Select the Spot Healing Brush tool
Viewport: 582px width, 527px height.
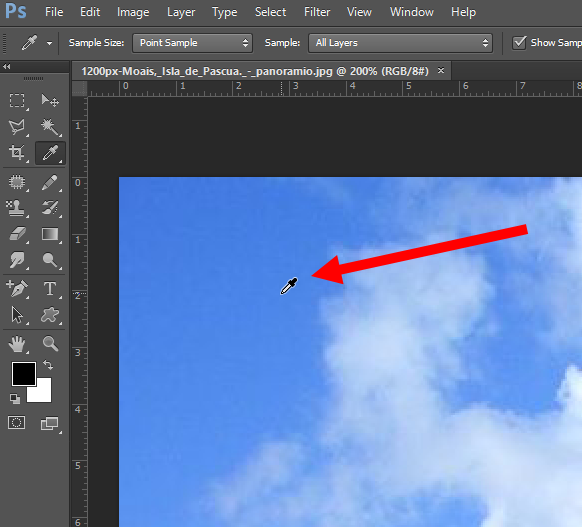(17, 182)
